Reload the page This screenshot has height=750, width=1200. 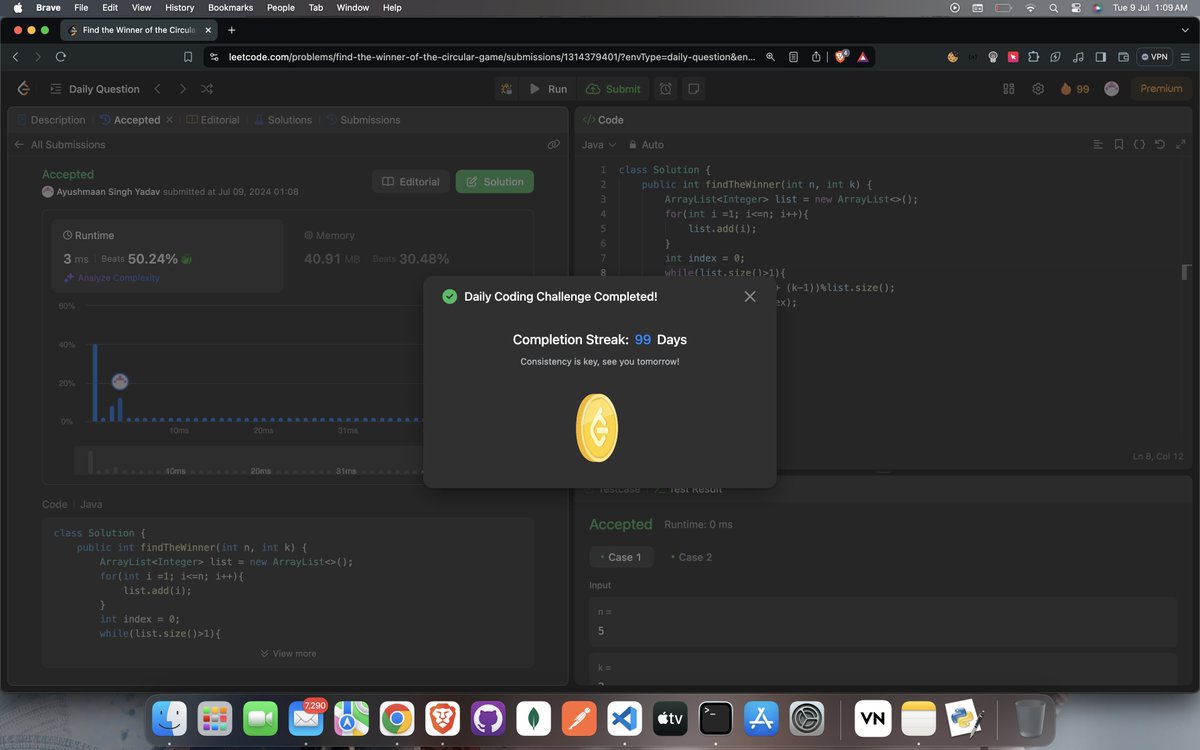(x=61, y=57)
